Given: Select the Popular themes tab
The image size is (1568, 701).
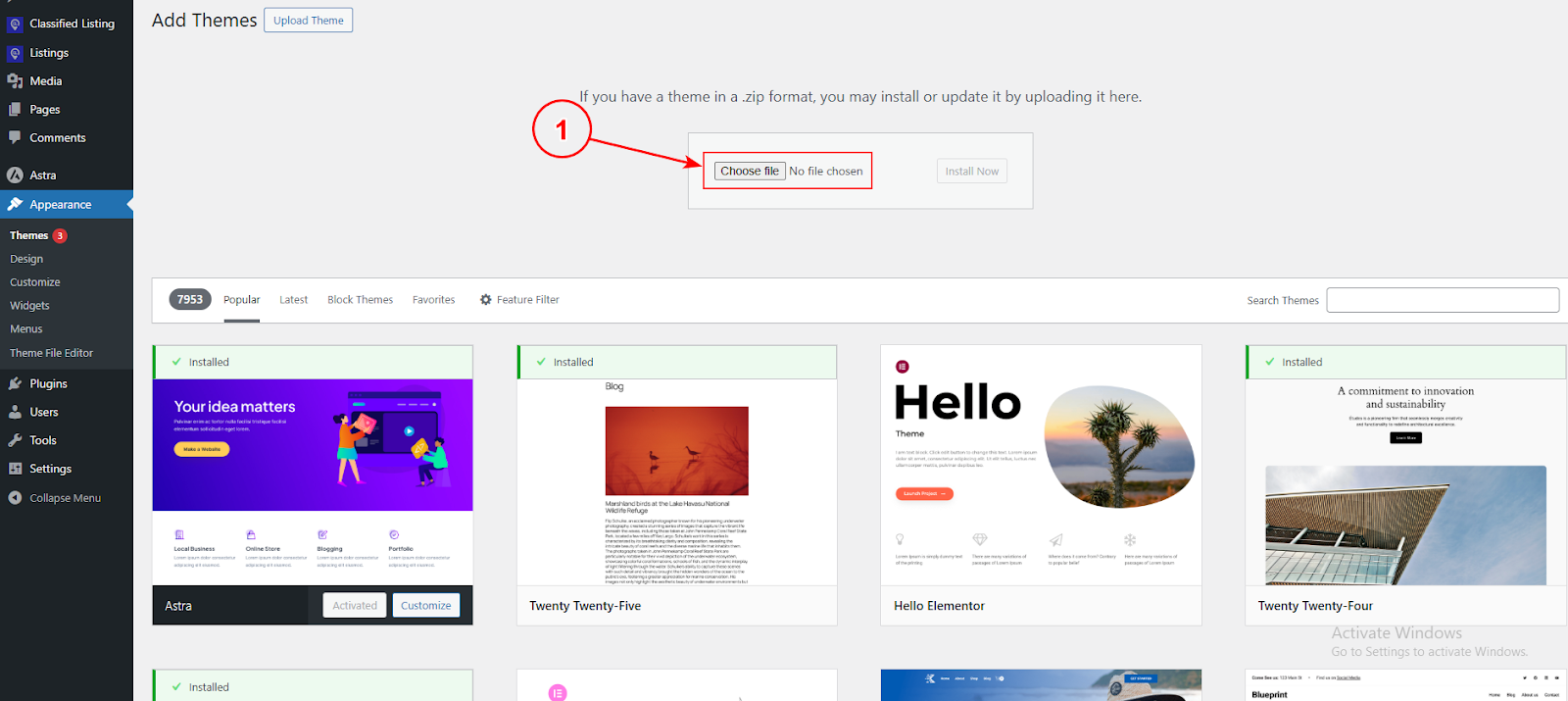Looking at the screenshot, I should point(242,300).
